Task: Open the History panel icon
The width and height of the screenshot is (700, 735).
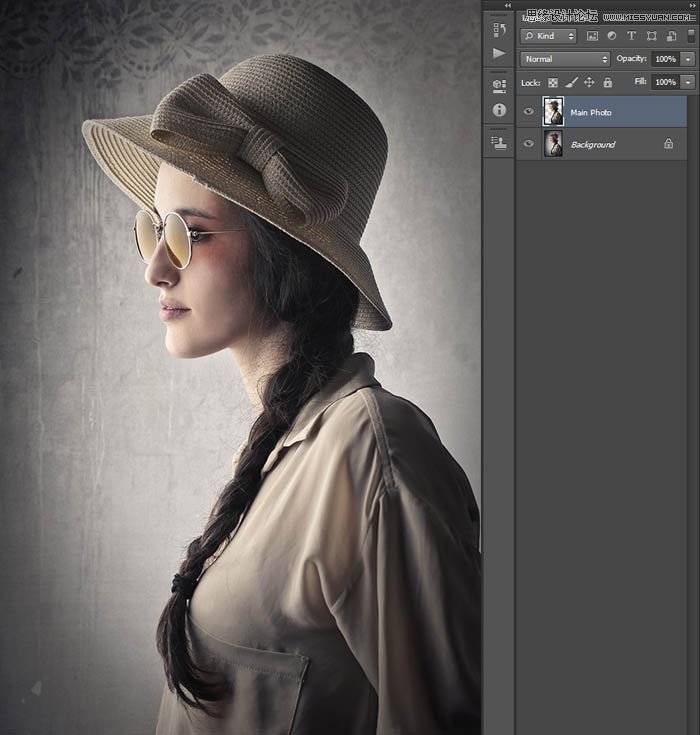Action: point(499,30)
